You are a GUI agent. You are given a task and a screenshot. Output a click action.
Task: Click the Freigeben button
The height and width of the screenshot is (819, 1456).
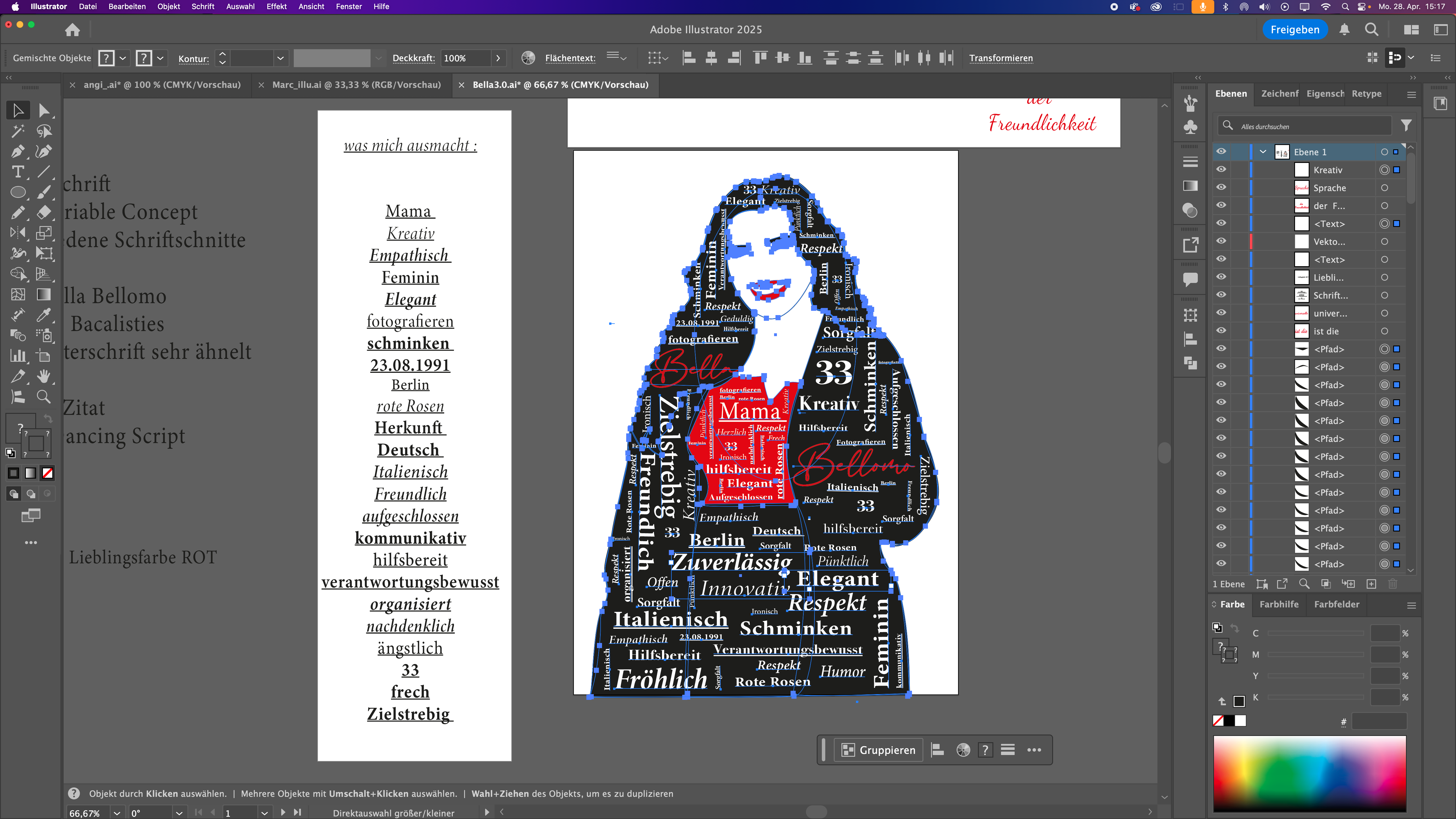(1294, 29)
